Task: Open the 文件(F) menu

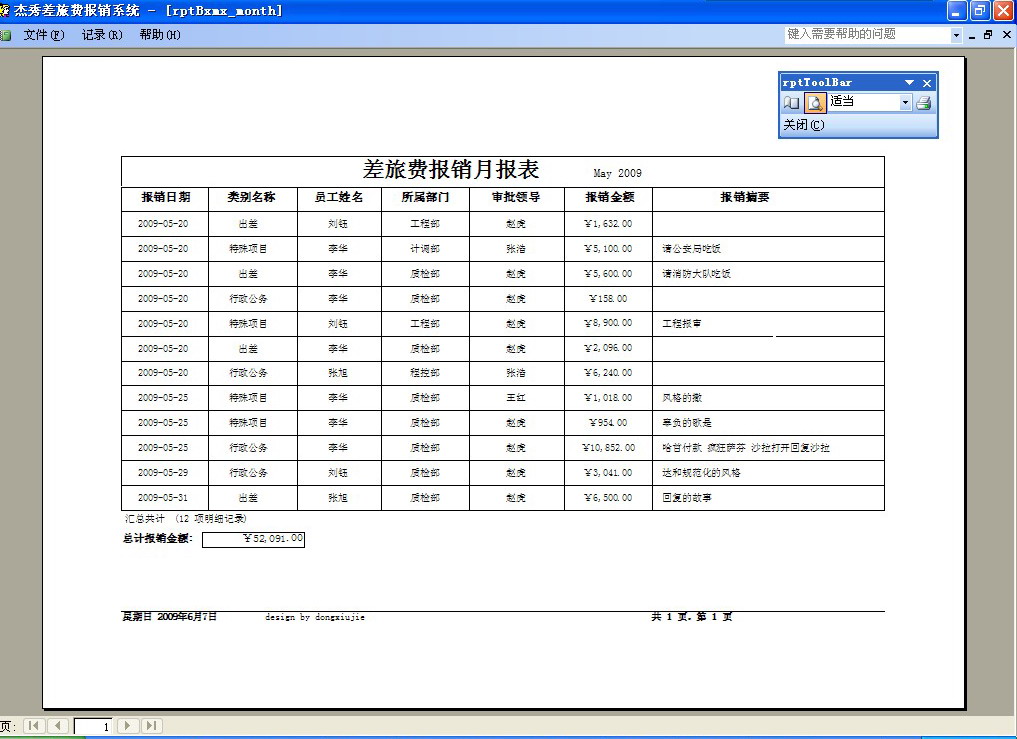Action: click(x=43, y=35)
